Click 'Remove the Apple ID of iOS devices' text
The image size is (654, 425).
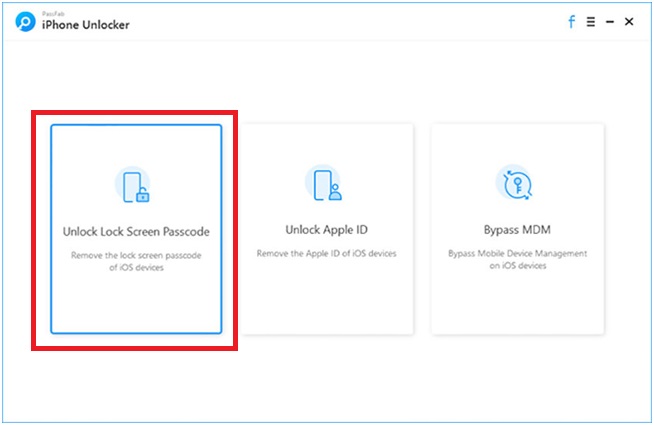[327, 254]
